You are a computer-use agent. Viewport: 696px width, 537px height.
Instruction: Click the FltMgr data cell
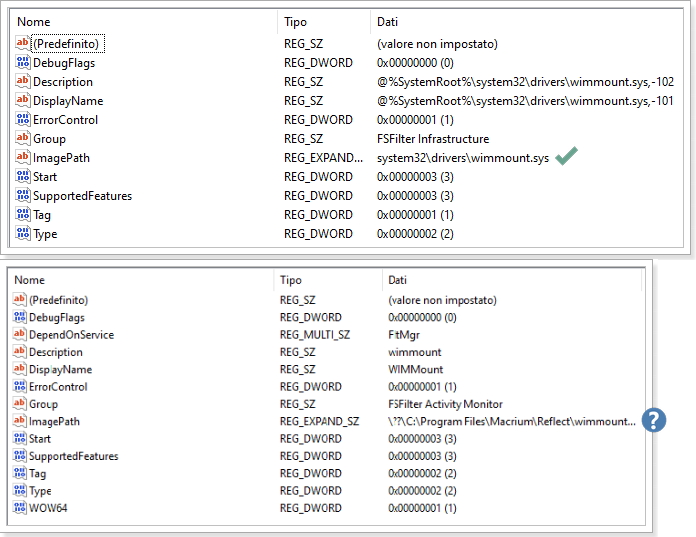click(x=404, y=335)
